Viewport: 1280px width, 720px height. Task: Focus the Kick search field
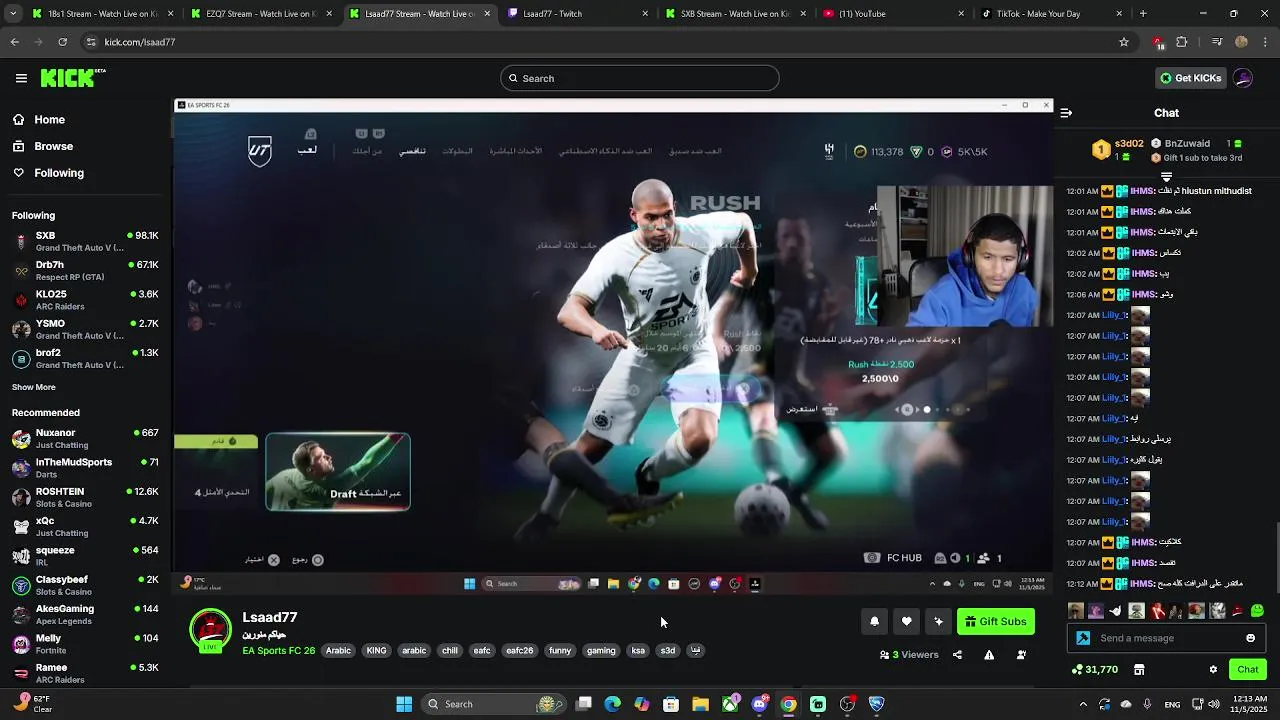click(640, 78)
